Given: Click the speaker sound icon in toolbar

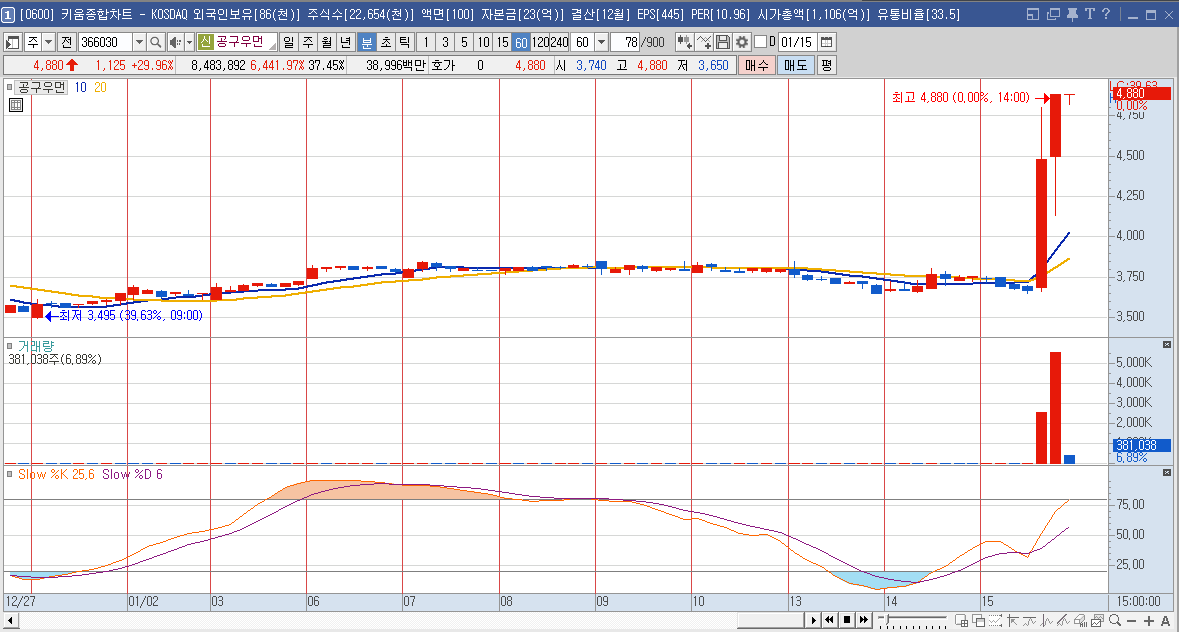Looking at the screenshot, I should tap(175, 43).
